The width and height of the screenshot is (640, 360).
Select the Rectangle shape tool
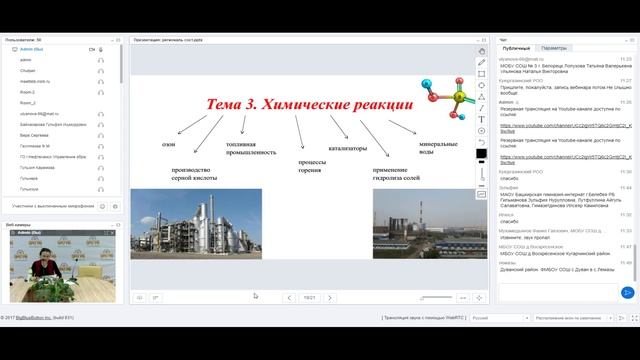coord(482,74)
